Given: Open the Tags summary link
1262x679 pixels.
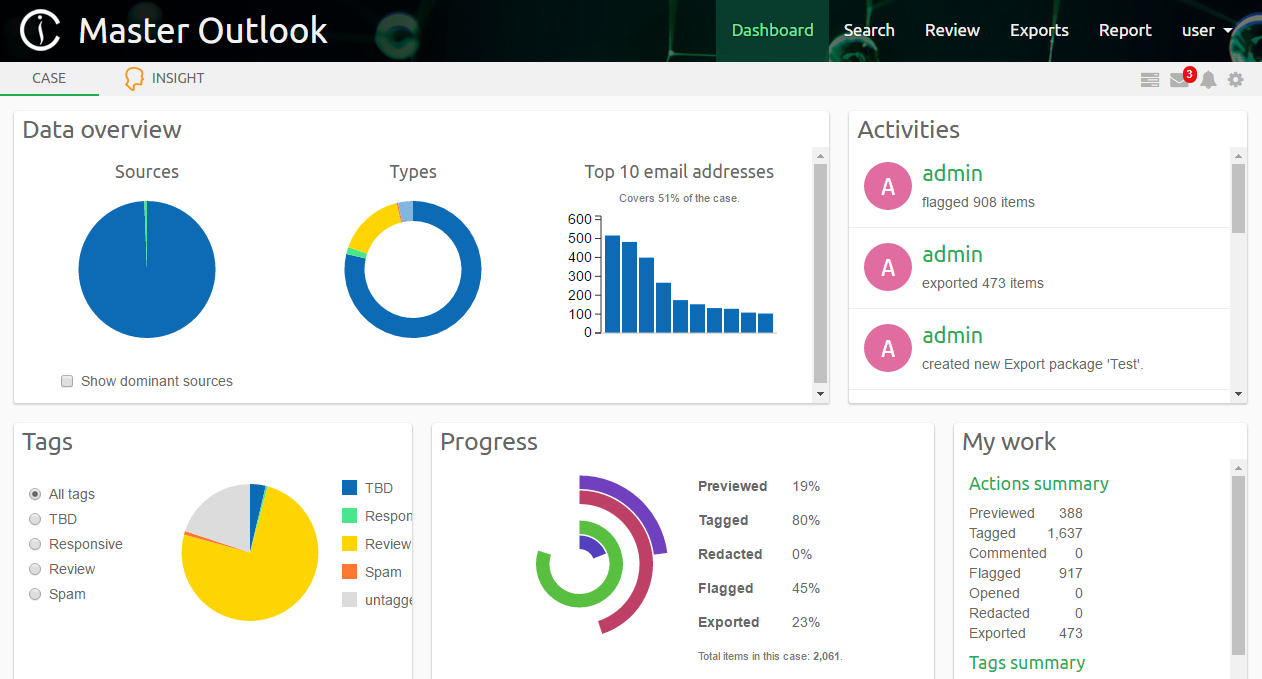Looking at the screenshot, I should coord(1026,662).
